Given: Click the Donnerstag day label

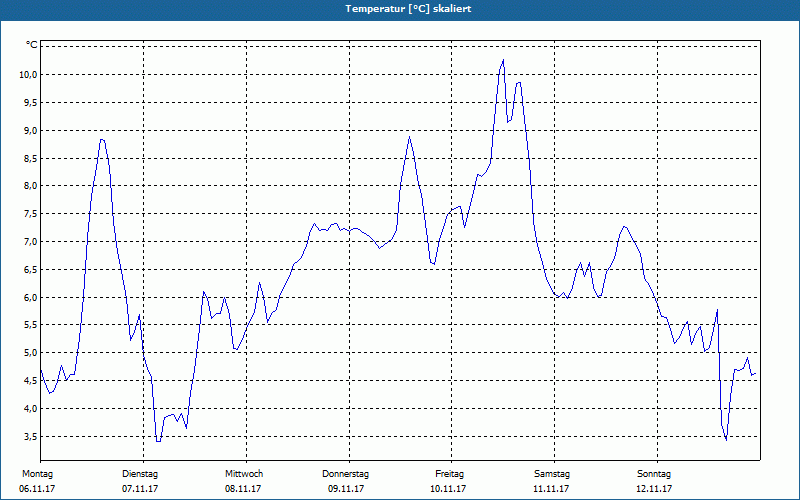Looking at the screenshot, I should [346, 473].
